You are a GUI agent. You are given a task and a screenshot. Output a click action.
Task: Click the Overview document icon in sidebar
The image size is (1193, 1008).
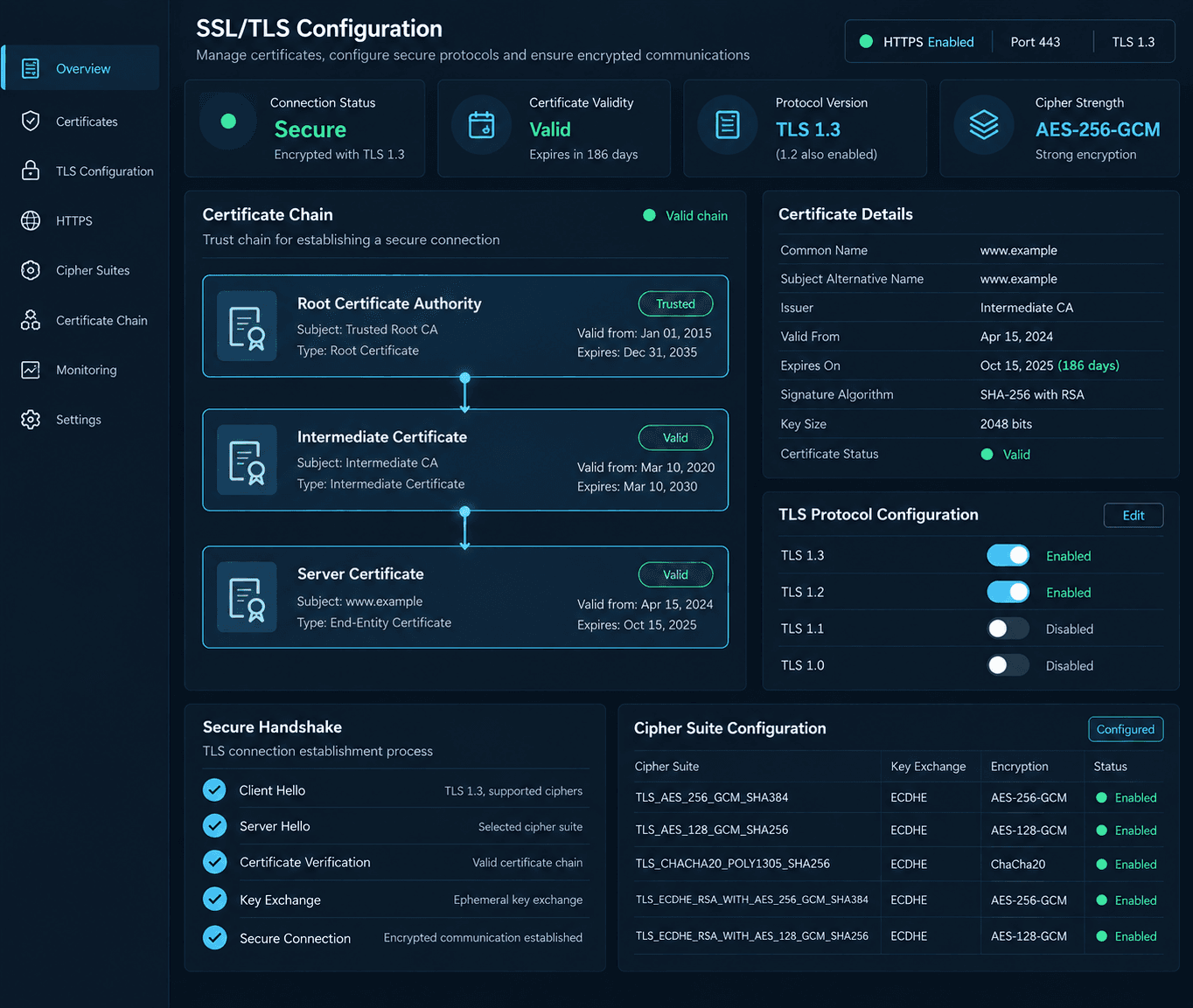tap(31, 68)
